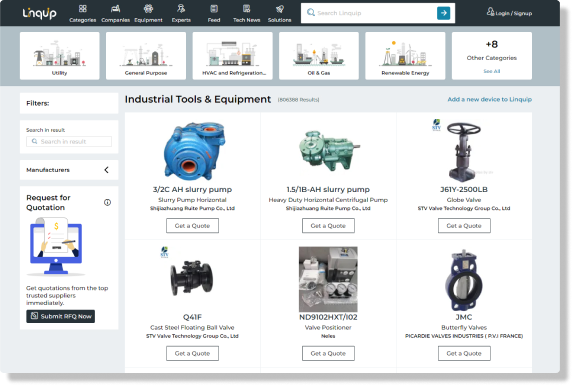Click the Heavy Duty Horizontal Centrifugal Pump text

coord(328,200)
